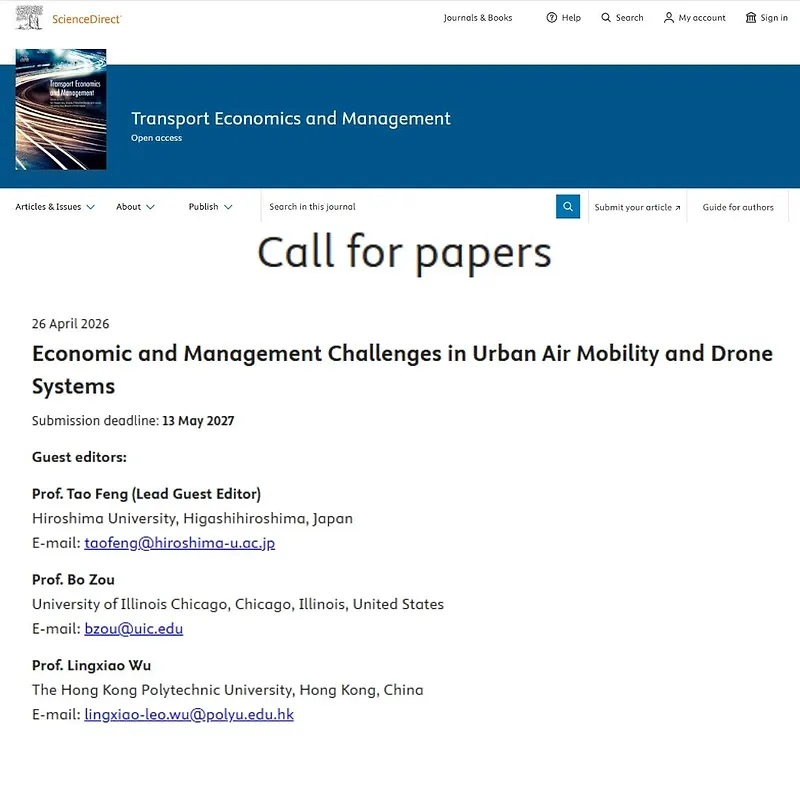
Task: Click the About chevron arrow
Action: tap(150, 207)
